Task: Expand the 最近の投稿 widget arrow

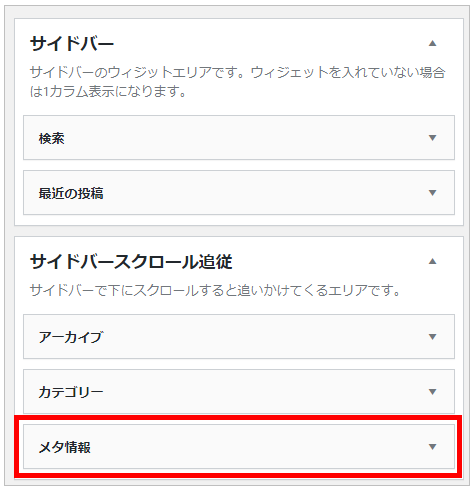Action: click(x=432, y=193)
